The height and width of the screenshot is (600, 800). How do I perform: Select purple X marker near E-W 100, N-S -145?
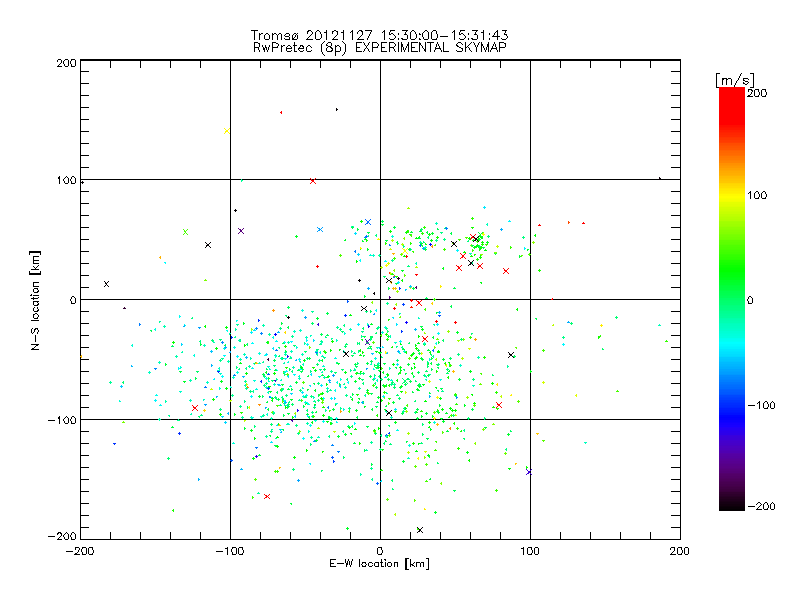click(x=529, y=472)
